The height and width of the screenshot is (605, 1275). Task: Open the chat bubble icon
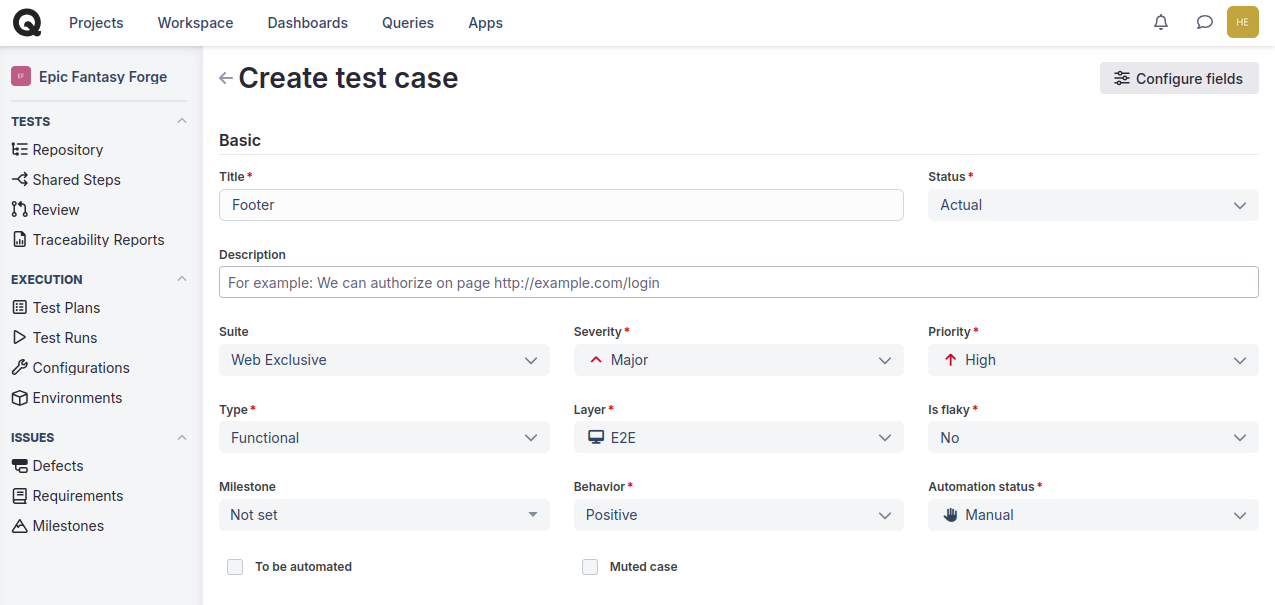point(1205,22)
